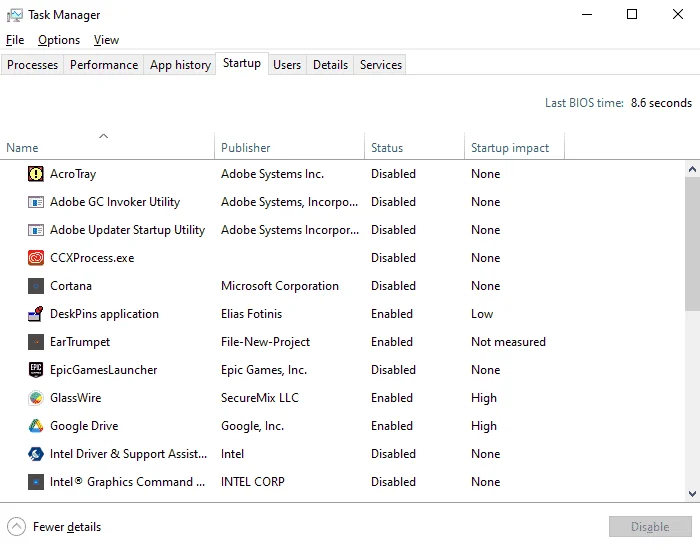Click GlassWire's High startup impact
700x550 pixels.
[484, 398]
